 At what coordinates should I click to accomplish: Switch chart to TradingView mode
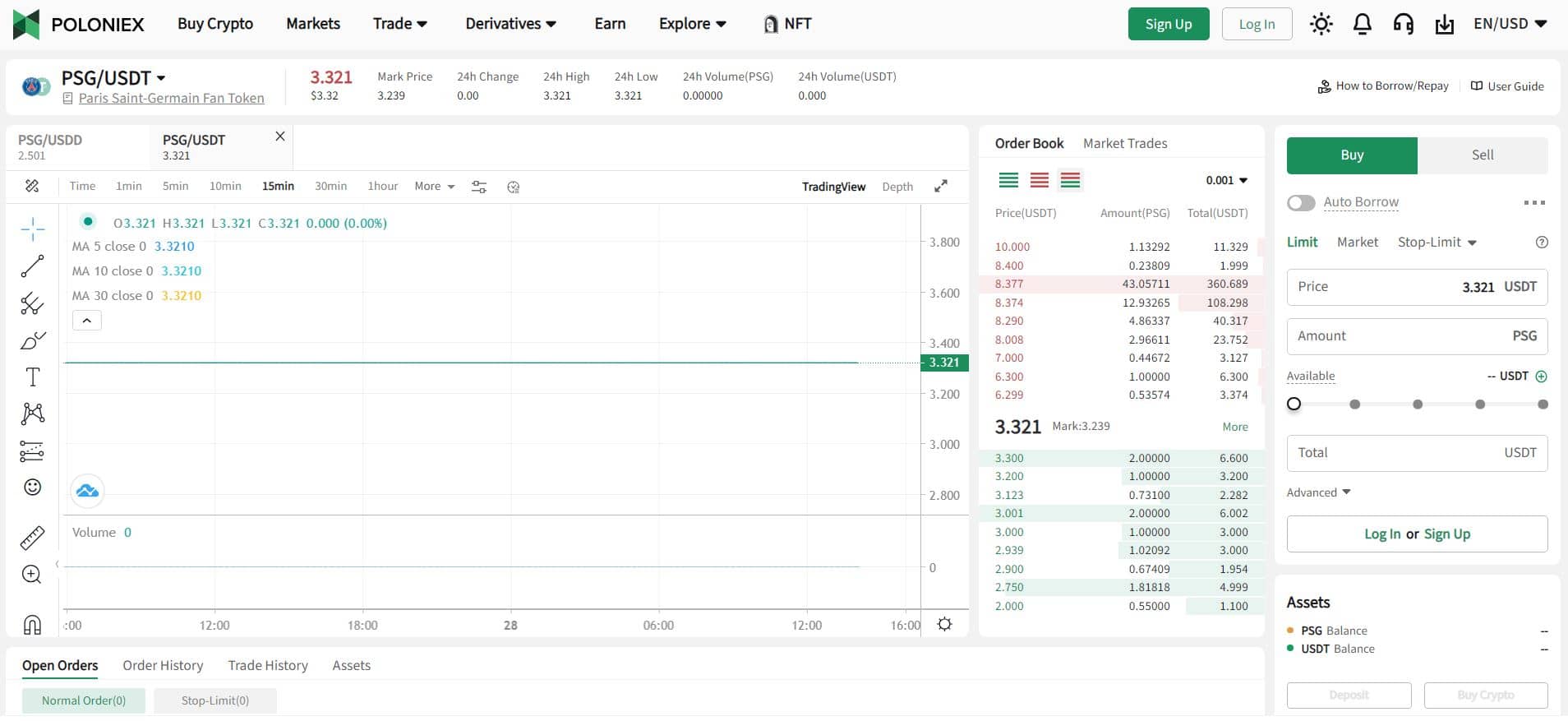click(x=833, y=187)
